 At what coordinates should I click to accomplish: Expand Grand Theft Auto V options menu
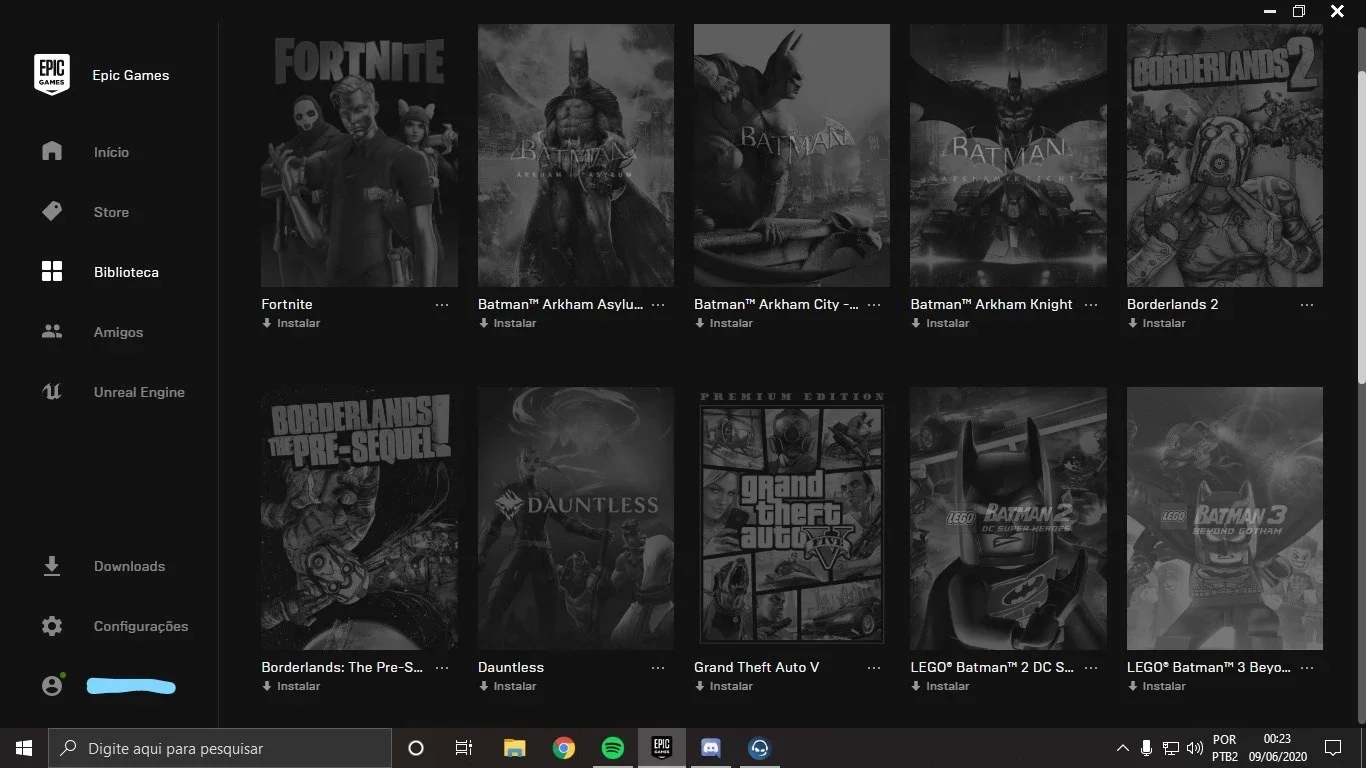874,668
